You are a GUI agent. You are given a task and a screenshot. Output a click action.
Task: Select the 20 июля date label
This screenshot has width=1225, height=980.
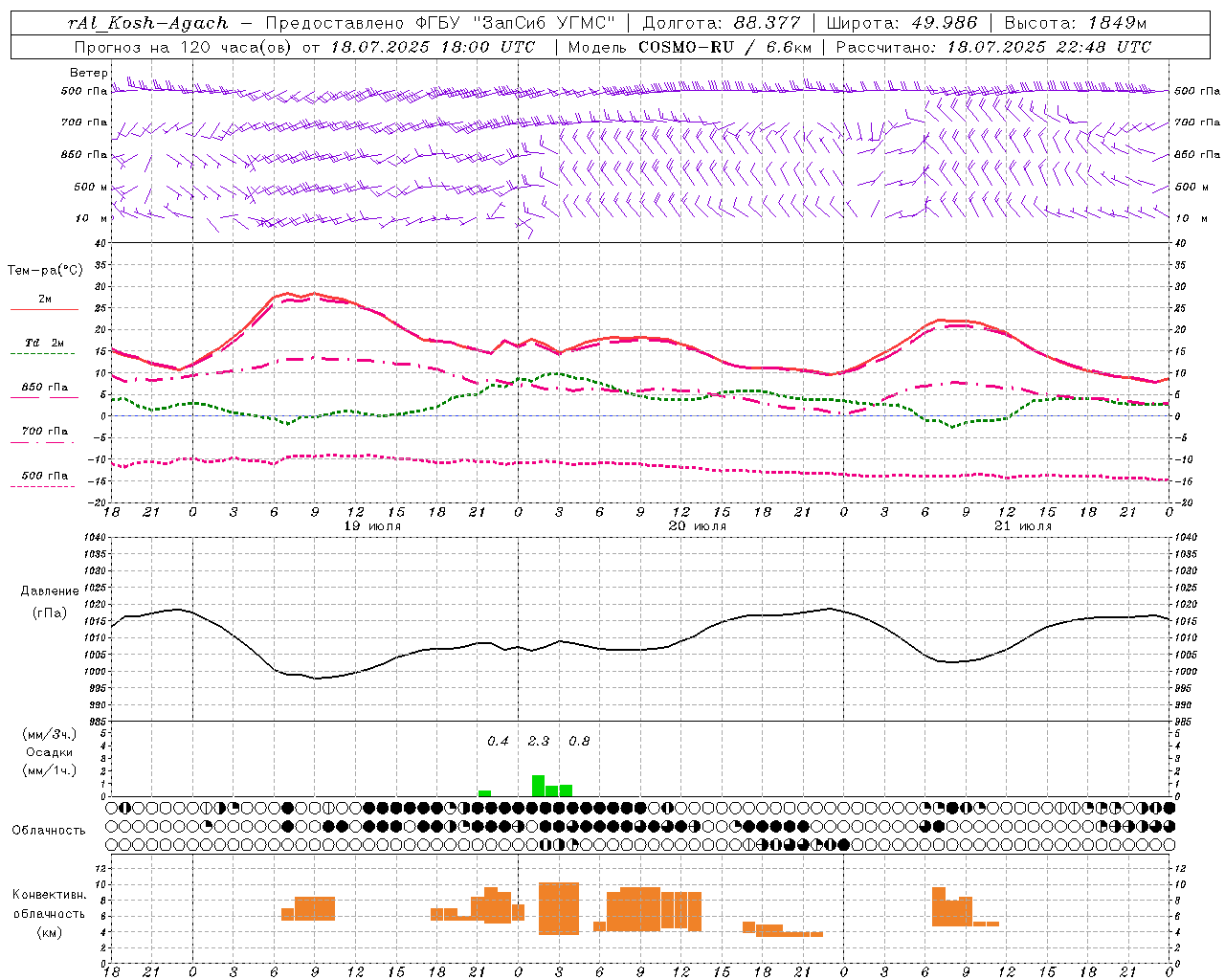coord(698,526)
